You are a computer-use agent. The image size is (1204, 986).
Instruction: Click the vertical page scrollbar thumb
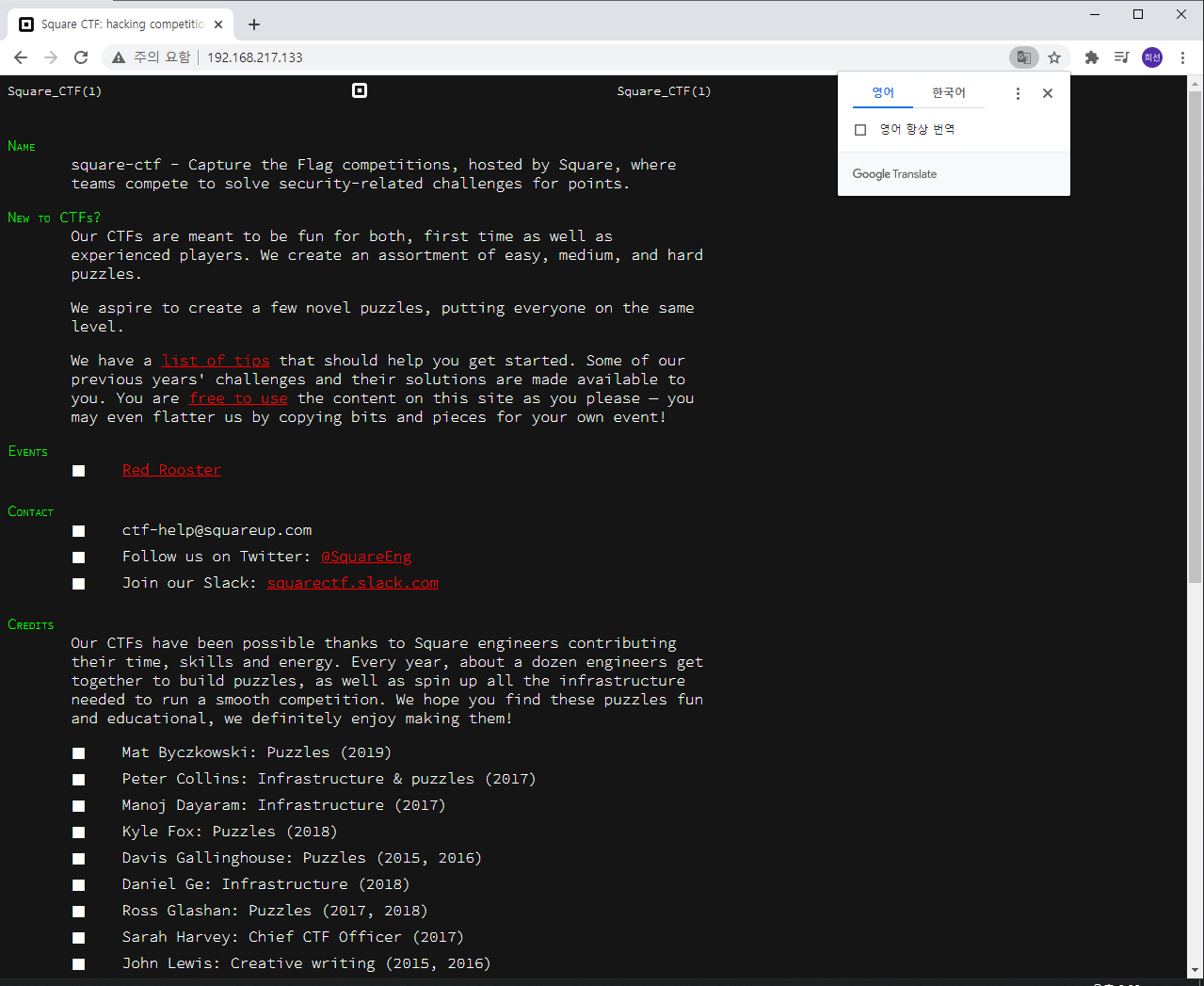point(1195,337)
